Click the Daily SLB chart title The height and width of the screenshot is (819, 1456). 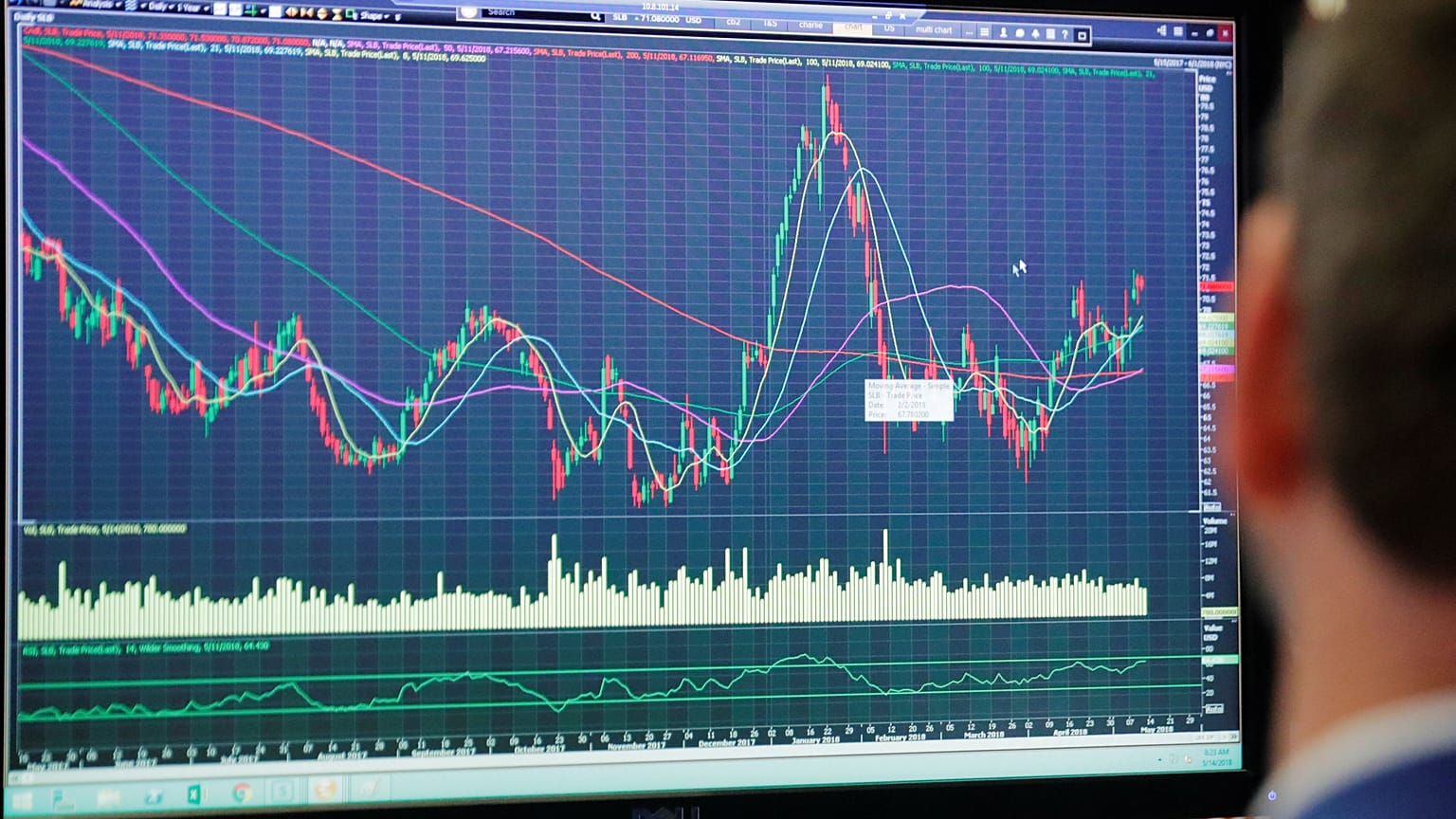[x=33, y=17]
